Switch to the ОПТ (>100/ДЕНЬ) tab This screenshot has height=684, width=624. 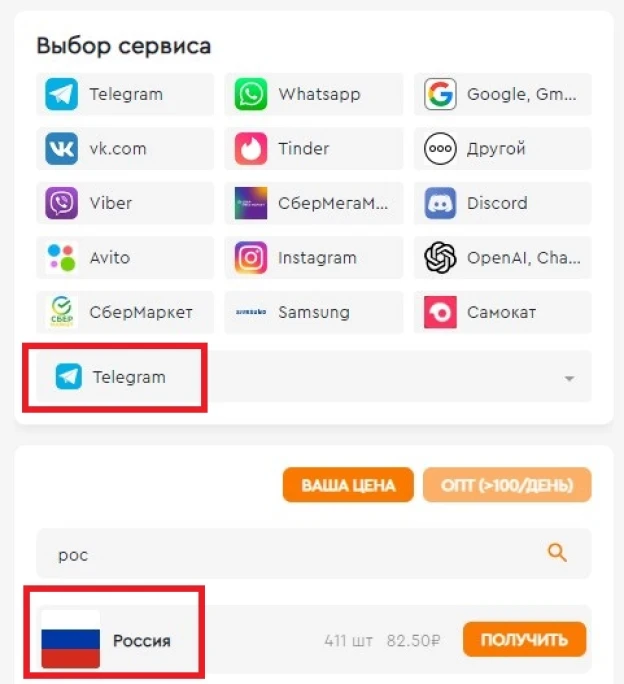pos(507,485)
